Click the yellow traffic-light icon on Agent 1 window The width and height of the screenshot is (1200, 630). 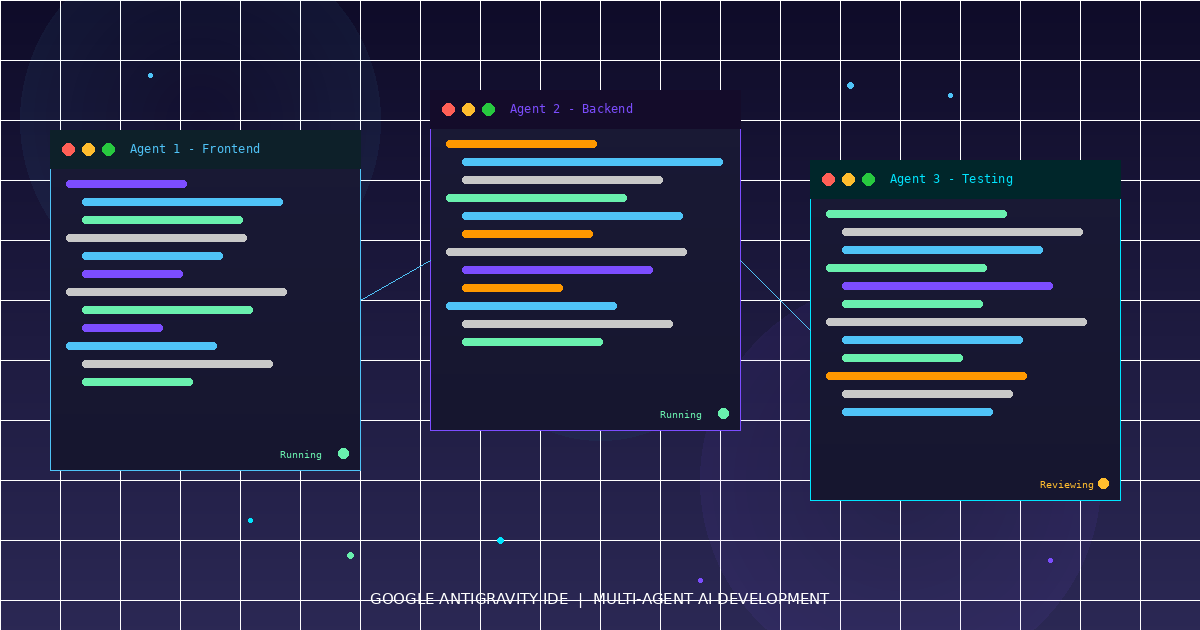point(87,148)
